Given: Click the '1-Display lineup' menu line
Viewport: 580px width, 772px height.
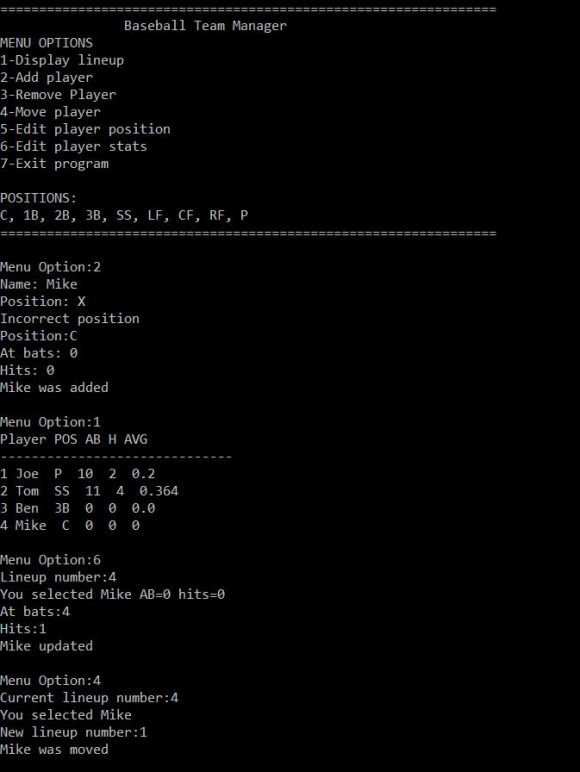Looking at the screenshot, I should pyautogui.click(x=62, y=61).
